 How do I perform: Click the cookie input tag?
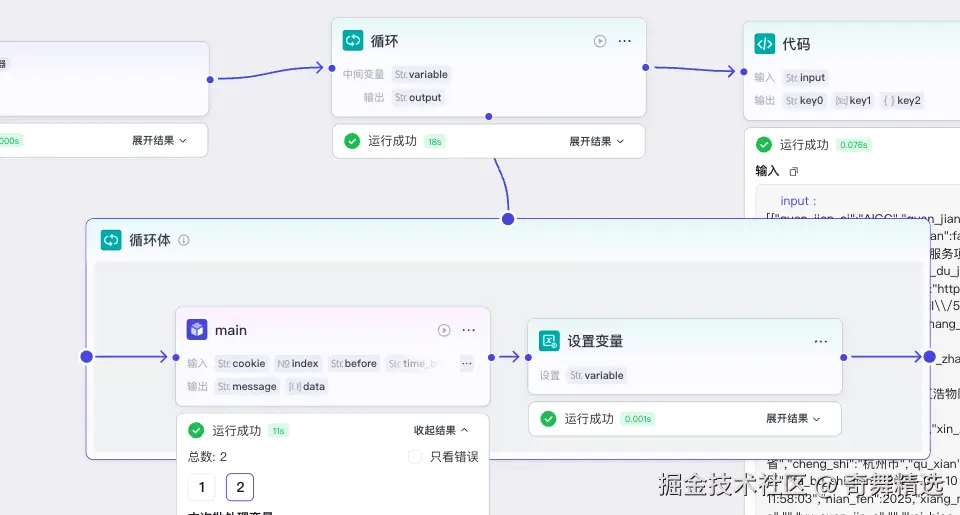241,364
